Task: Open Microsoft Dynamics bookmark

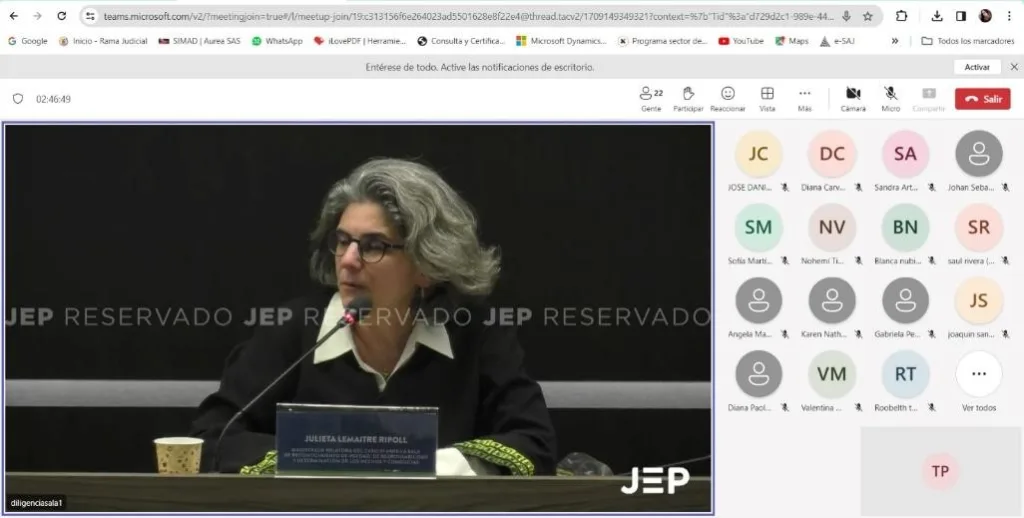Action: 562,40
